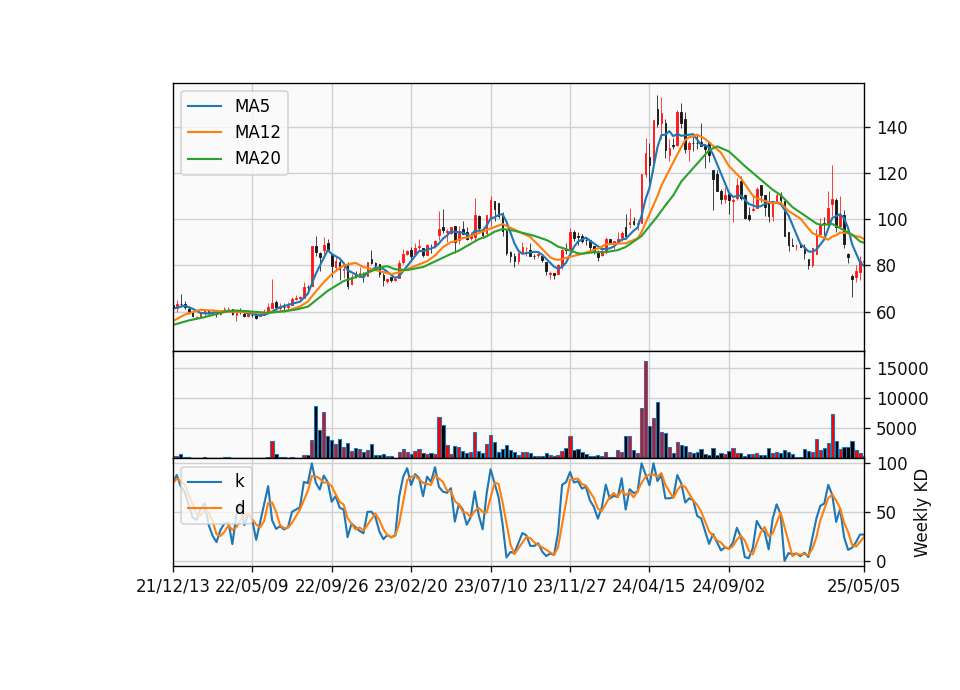Image resolution: width=960 pixels, height=690 pixels.
Task: Click the 23/02/20 date label
Action: tap(411, 586)
